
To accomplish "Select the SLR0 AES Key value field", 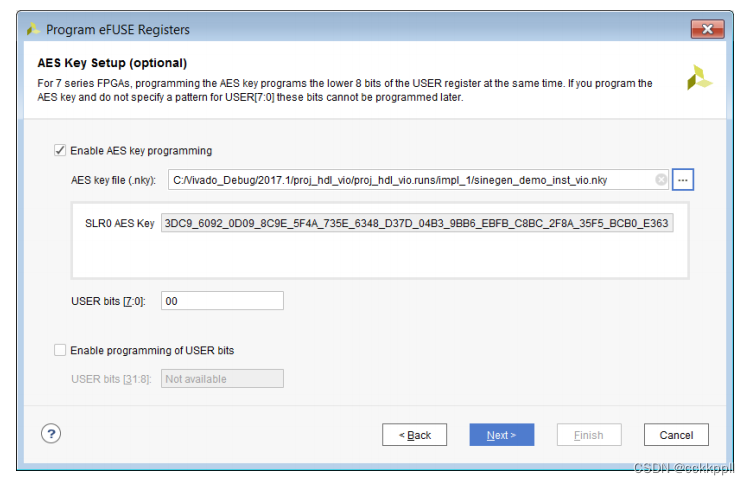I will pos(417,223).
